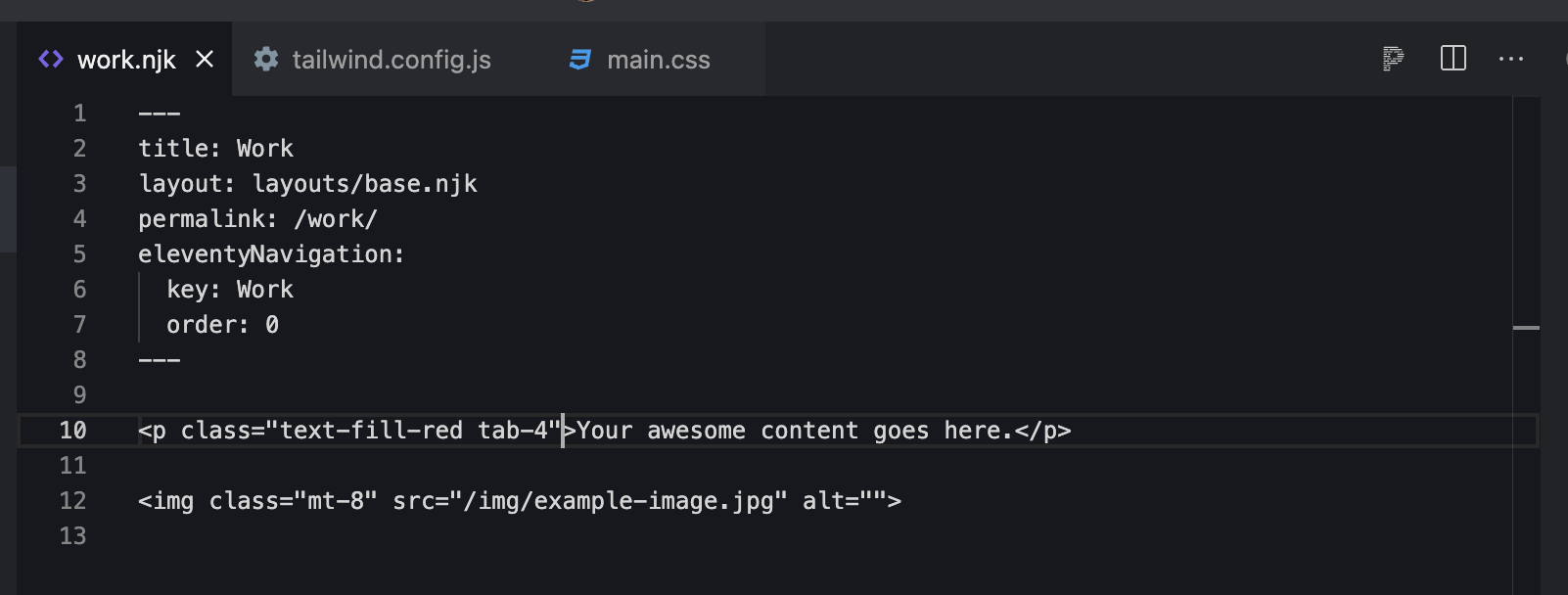The image size is (1568, 595).
Task: Click line number 1 in the gutter
Action: coord(79,113)
